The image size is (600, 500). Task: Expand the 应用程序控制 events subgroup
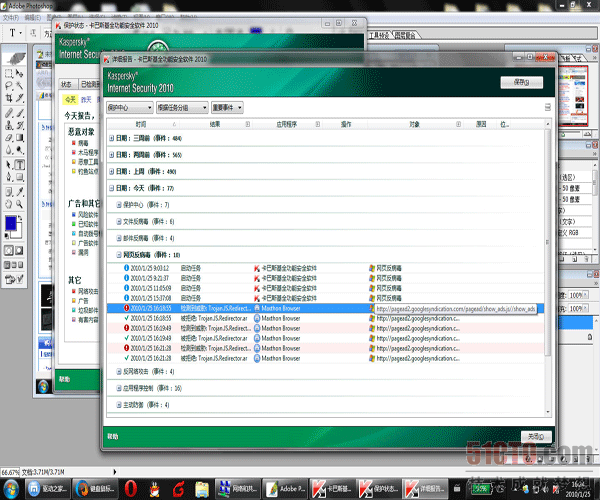click(119, 388)
